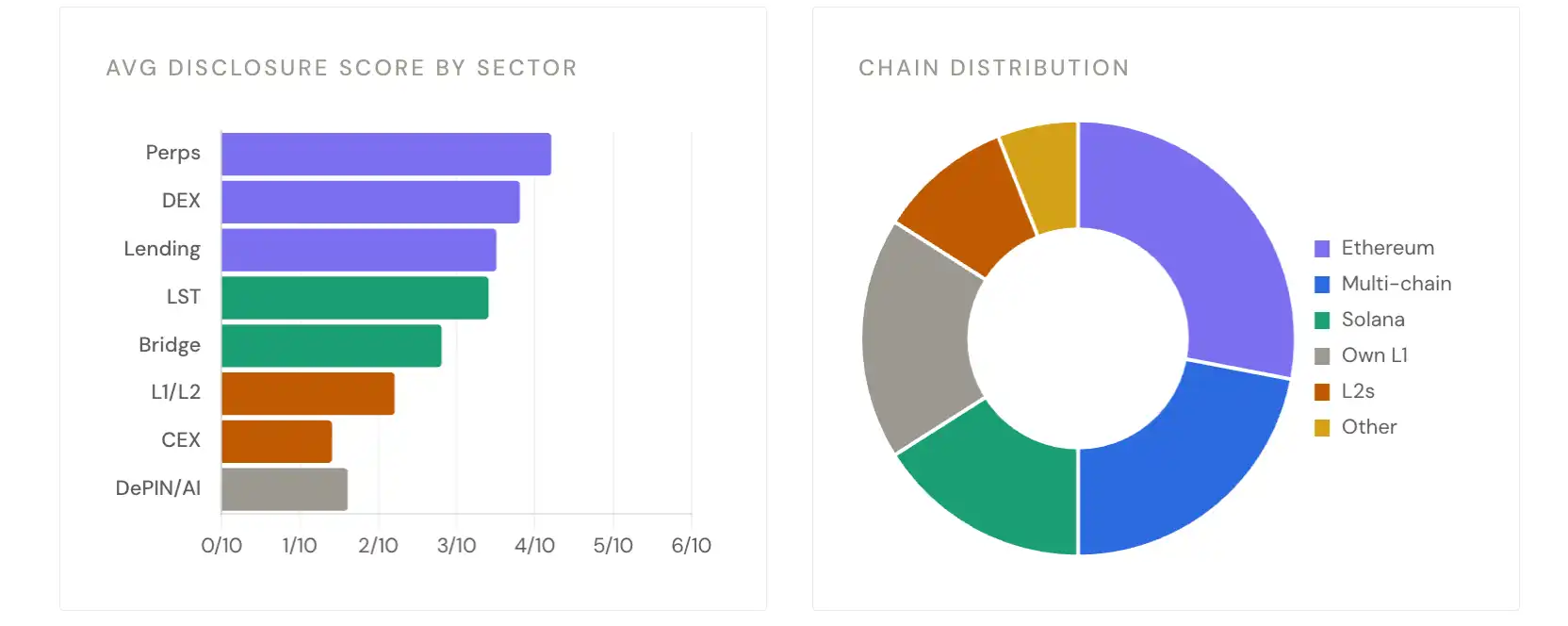The height and width of the screenshot is (626, 1568).
Task: Click the L1/L2 sector bar
Action: pyautogui.click(x=308, y=394)
